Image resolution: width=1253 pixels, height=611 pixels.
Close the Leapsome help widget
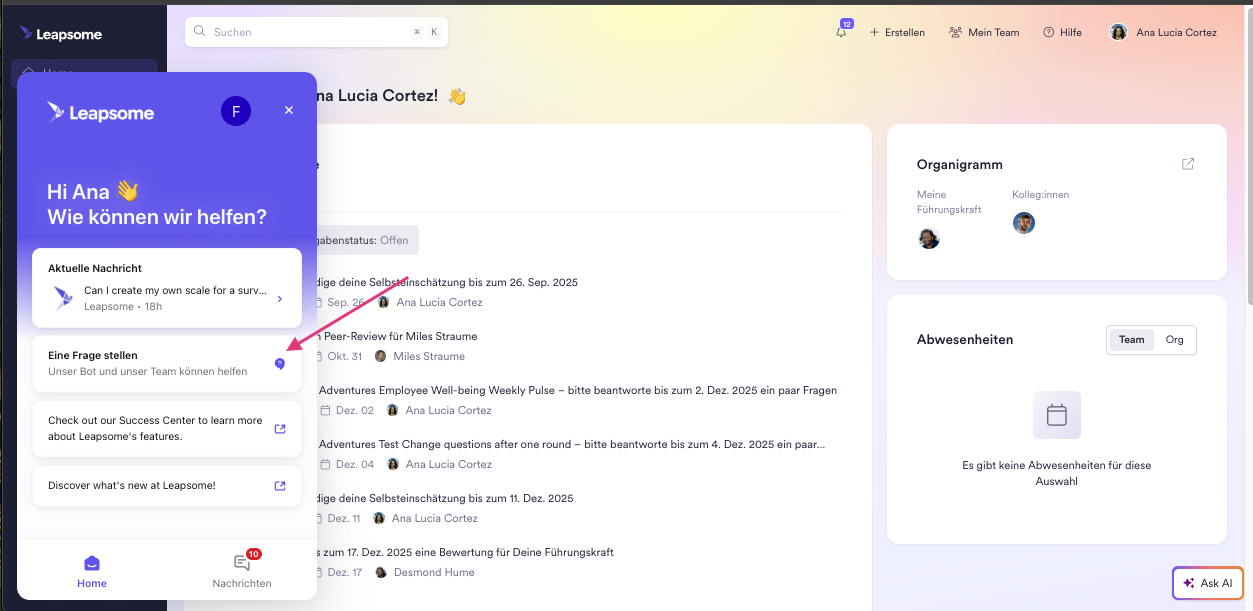click(x=289, y=111)
